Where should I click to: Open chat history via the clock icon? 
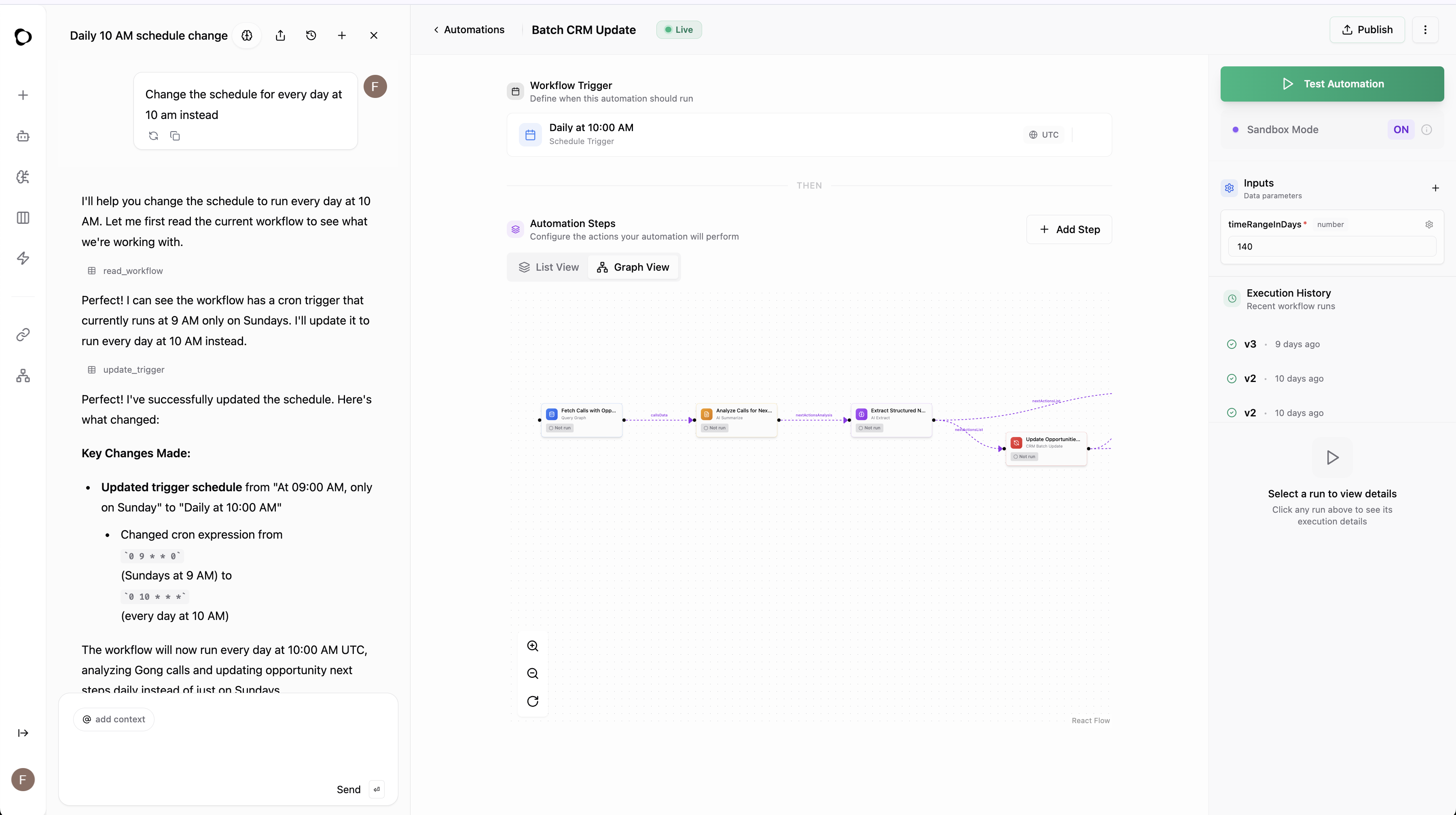pos(310,35)
